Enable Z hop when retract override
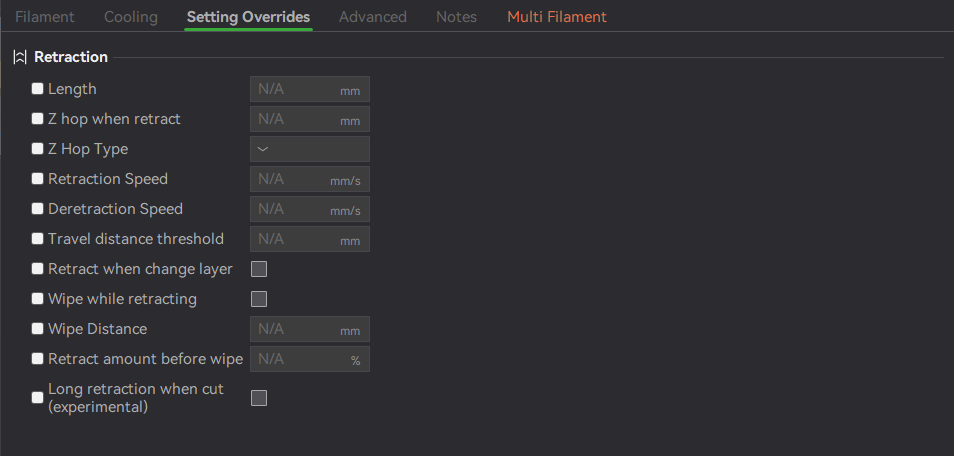The image size is (954, 456). pos(38,119)
